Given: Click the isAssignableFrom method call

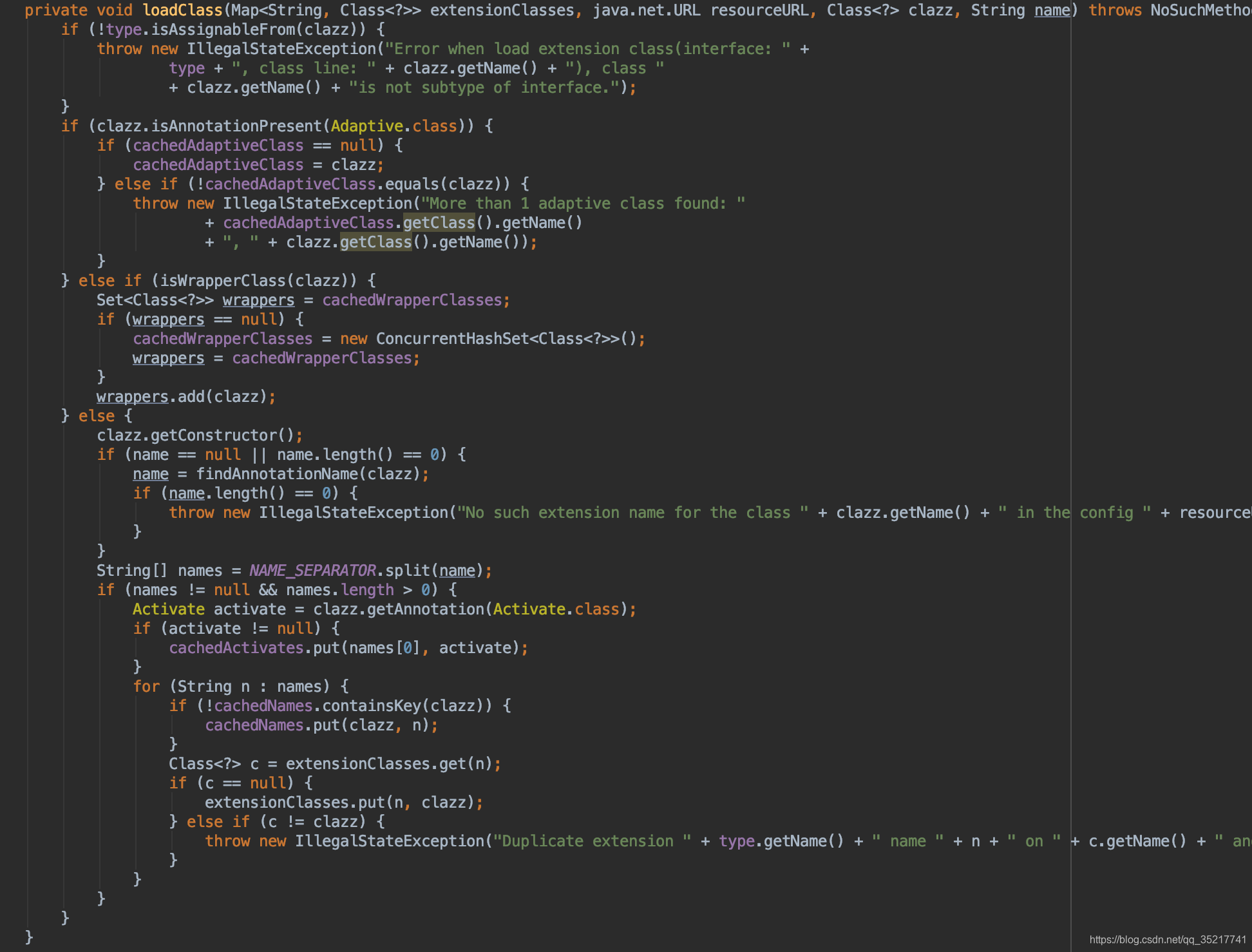Looking at the screenshot, I should [223, 30].
